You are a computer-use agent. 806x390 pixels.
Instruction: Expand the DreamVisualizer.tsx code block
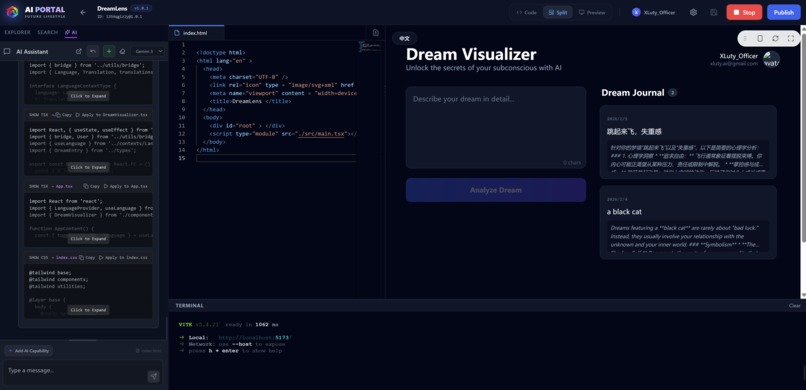(88, 168)
